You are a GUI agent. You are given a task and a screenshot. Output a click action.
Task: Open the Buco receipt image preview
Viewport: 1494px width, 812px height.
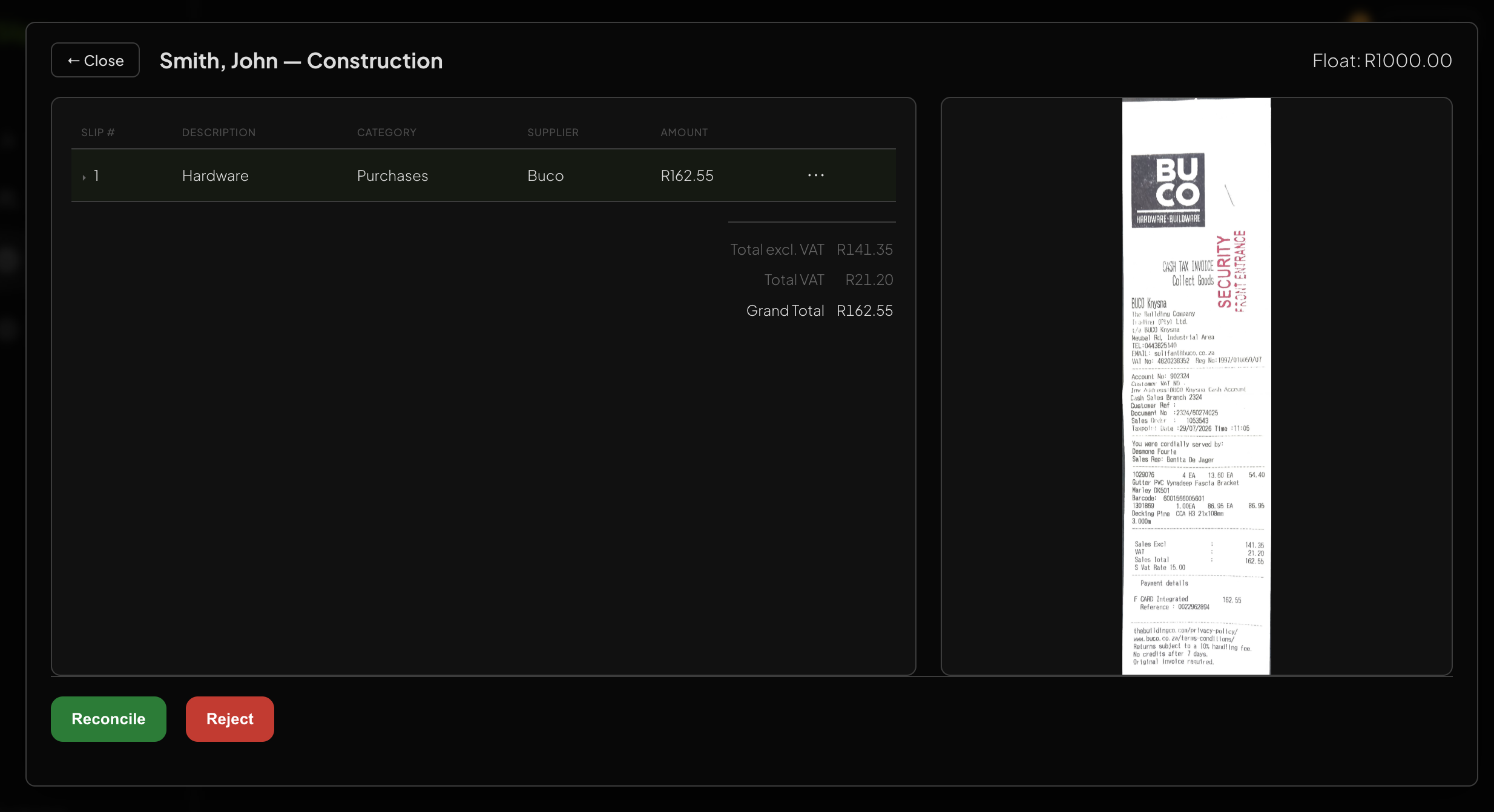pyautogui.click(x=1196, y=386)
